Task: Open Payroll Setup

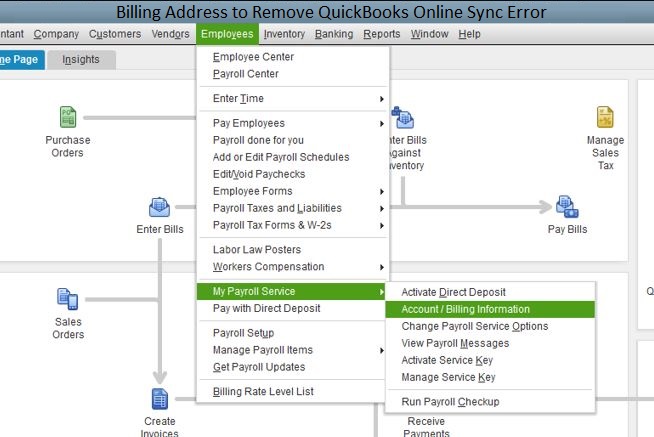Action: point(291,333)
